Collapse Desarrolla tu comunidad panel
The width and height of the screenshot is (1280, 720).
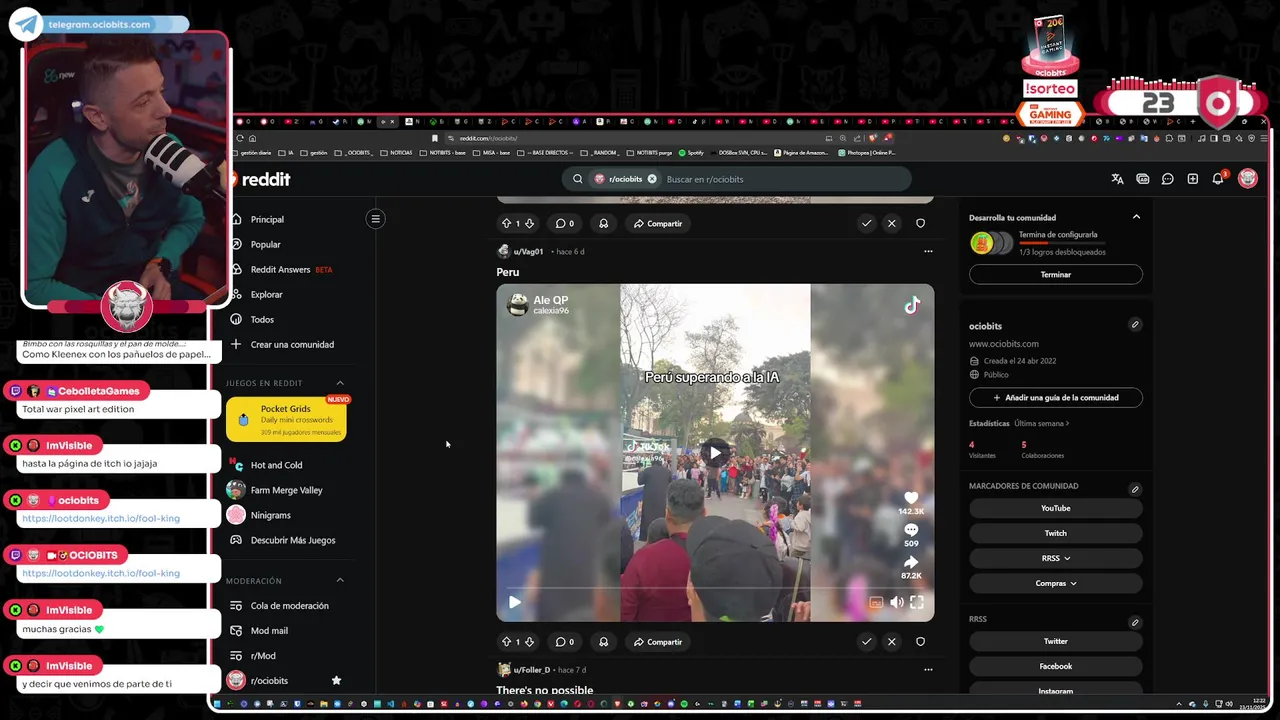tap(1136, 217)
